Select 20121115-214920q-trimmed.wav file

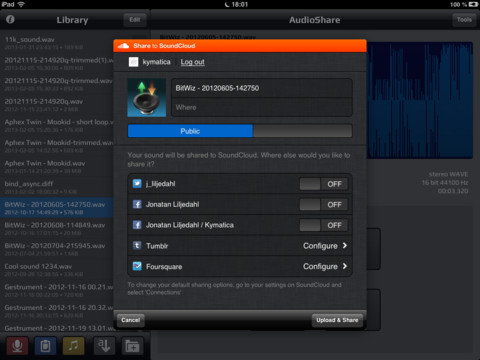coord(57,84)
